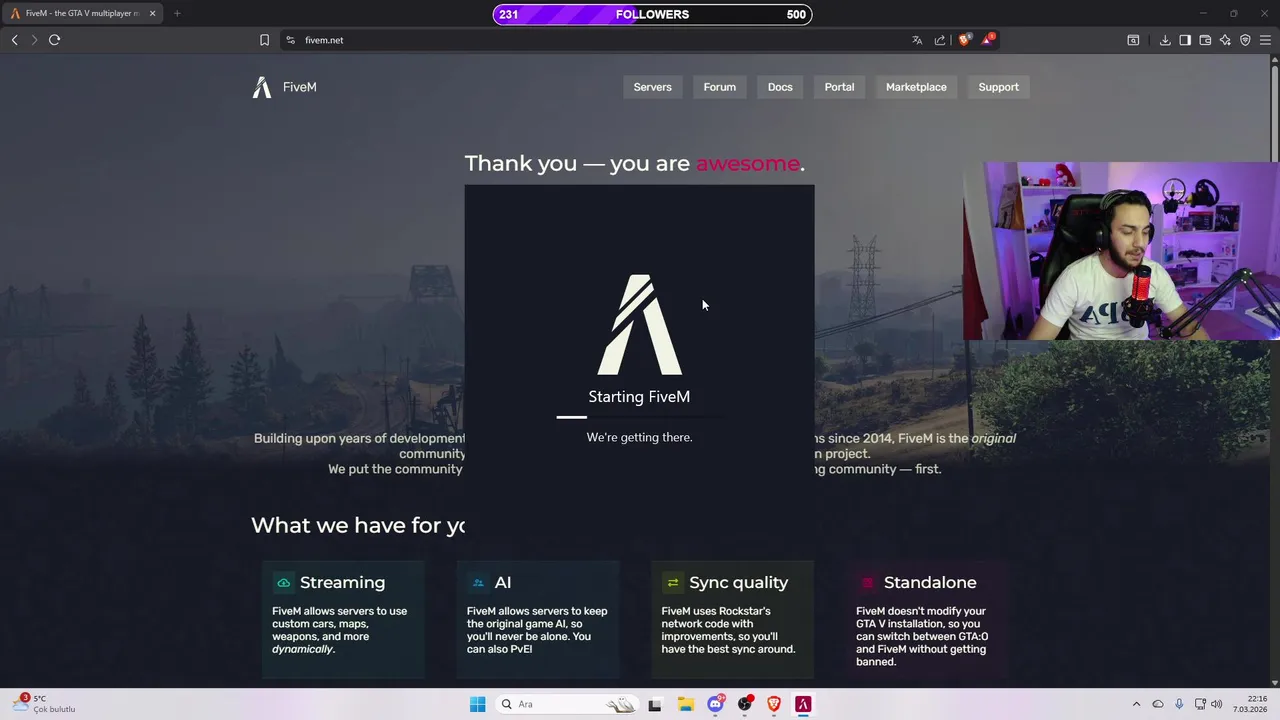Click the Sync quality heading
This screenshot has width=1280, height=720.
738,582
